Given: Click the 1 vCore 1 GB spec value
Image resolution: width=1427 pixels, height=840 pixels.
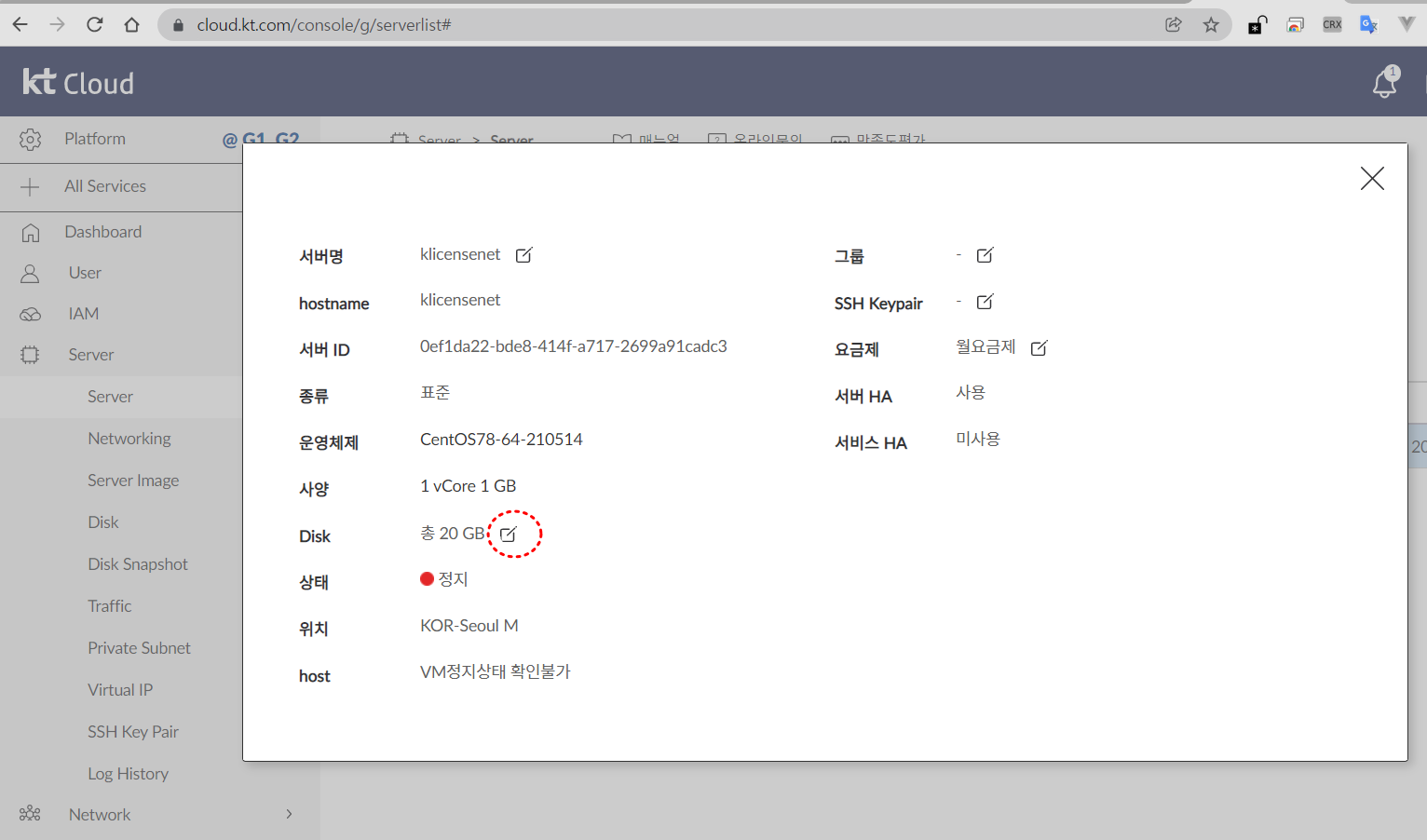Looking at the screenshot, I should tap(468, 486).
